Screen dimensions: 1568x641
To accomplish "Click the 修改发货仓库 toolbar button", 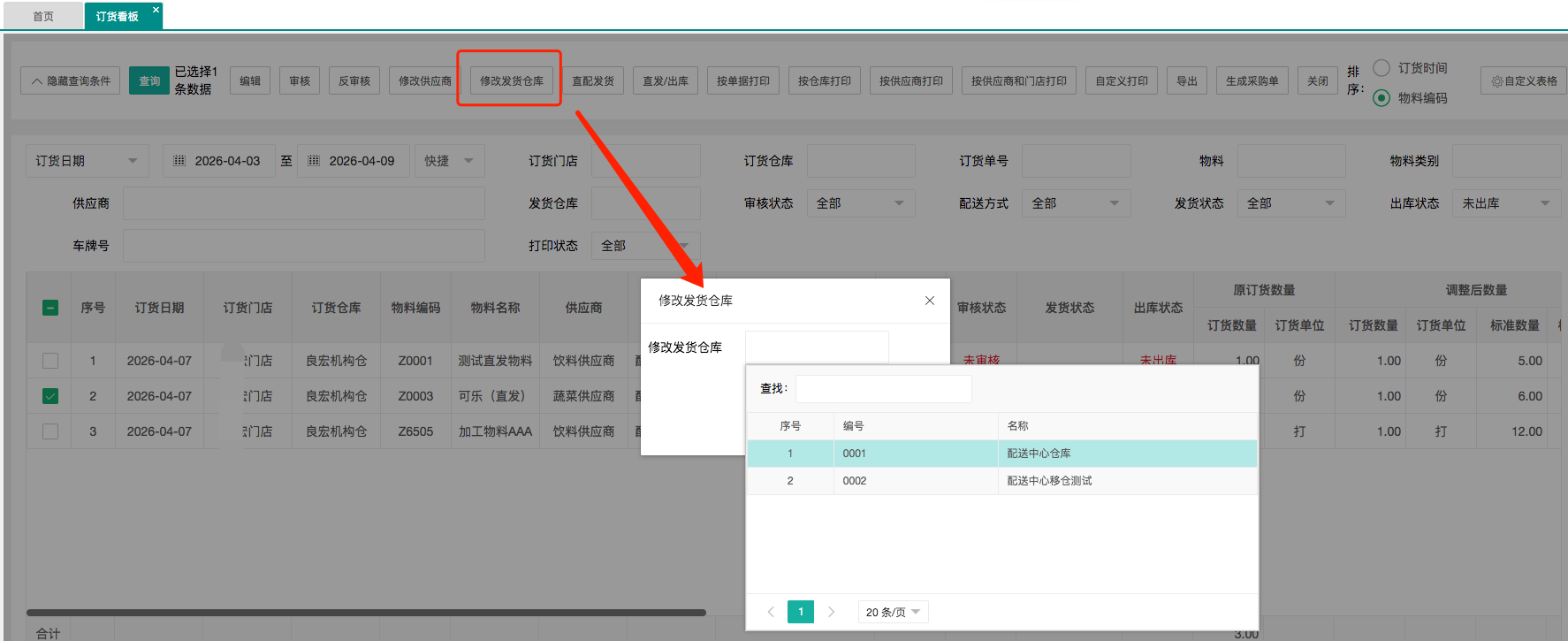I will tap(512, 81).
